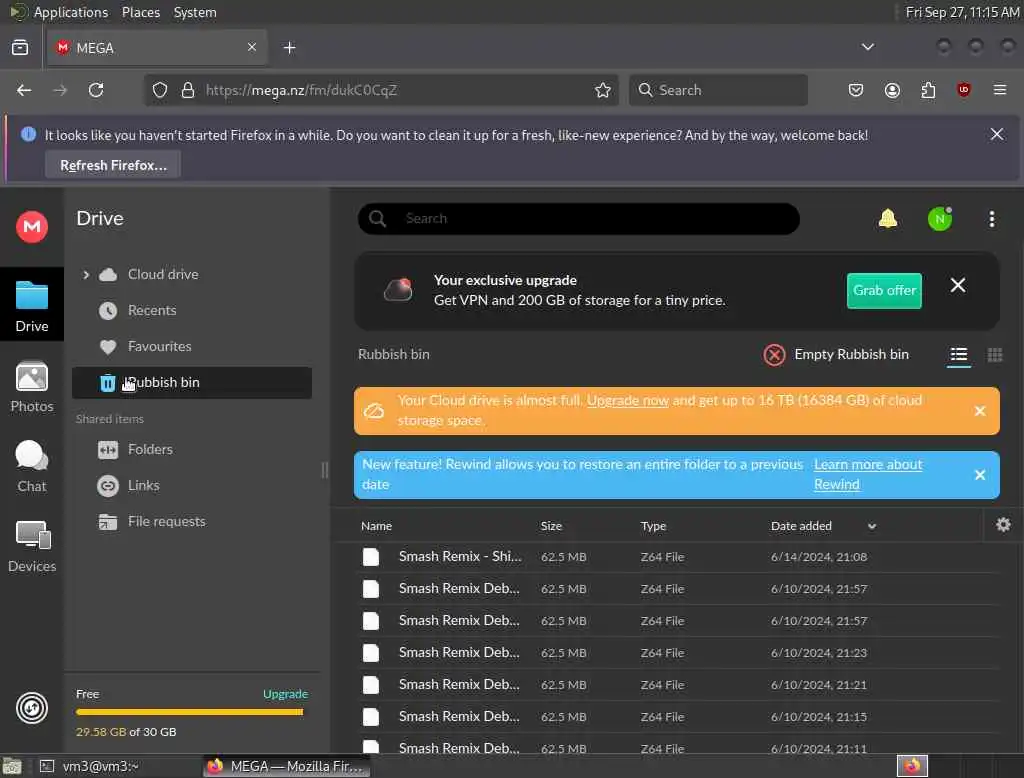This screenshot has width=1024, height=778.
Task: Close the orange storage-almost-full warning
Action: (980, 411)
